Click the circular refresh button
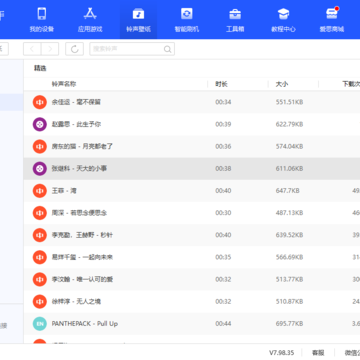 [74, 49]
